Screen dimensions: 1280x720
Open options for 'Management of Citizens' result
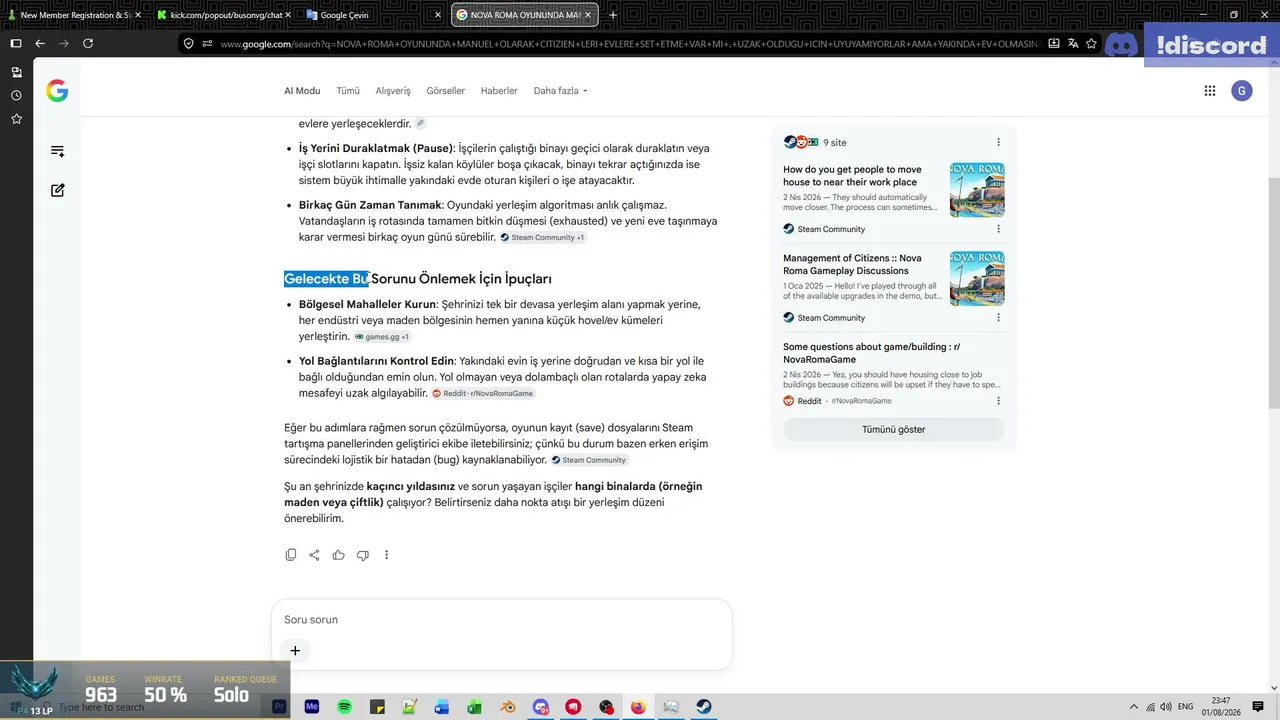pos(998,318)
